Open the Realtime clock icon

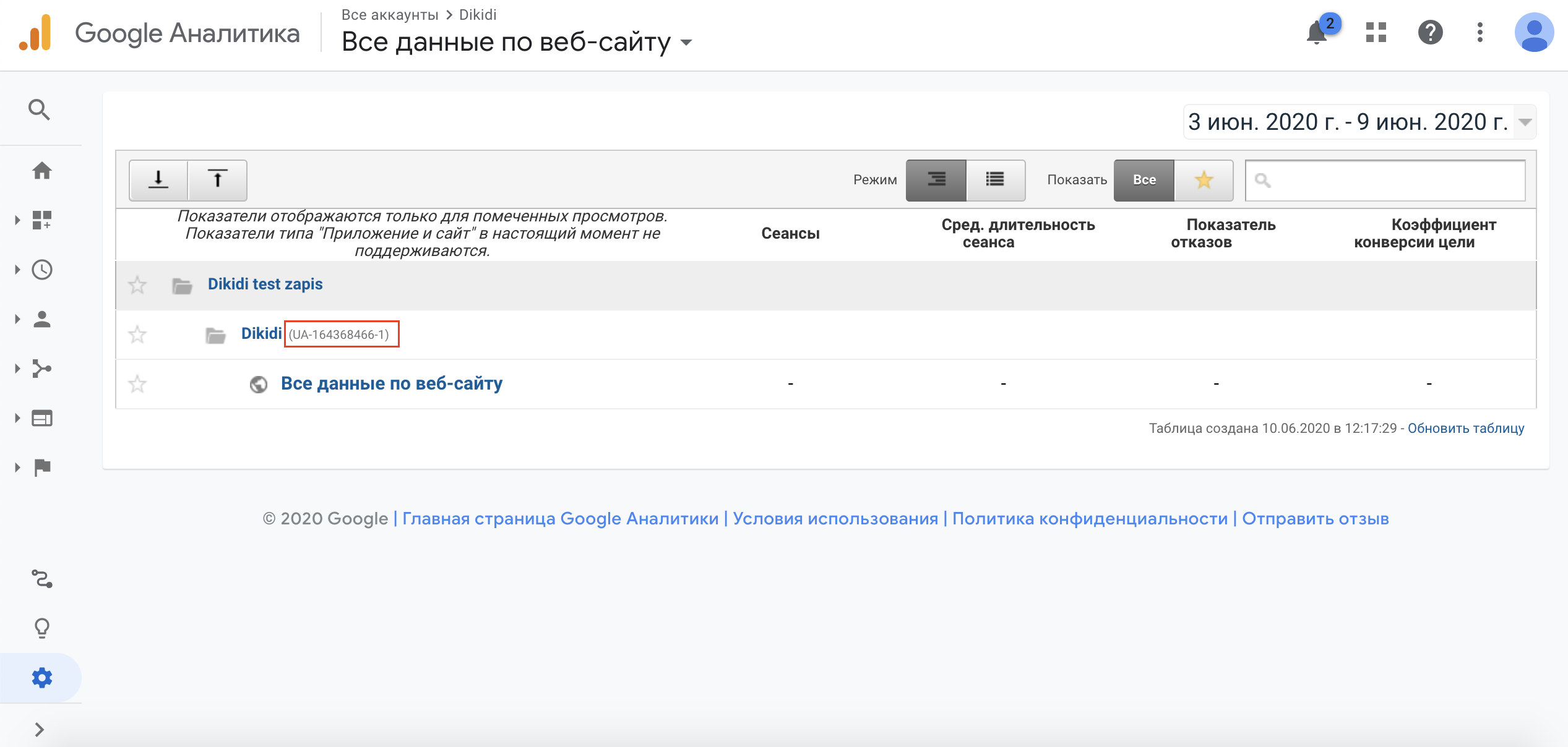coord(41,270)
